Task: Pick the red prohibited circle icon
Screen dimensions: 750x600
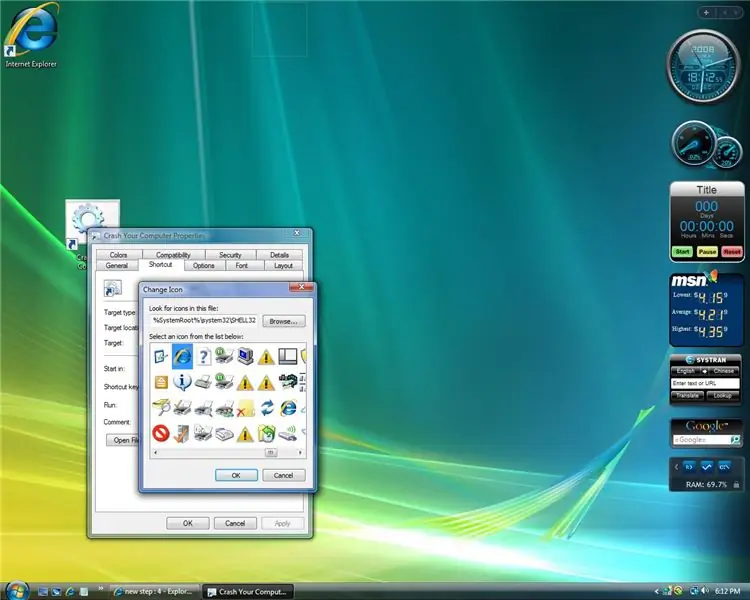Action: click(x=161, y=433)
